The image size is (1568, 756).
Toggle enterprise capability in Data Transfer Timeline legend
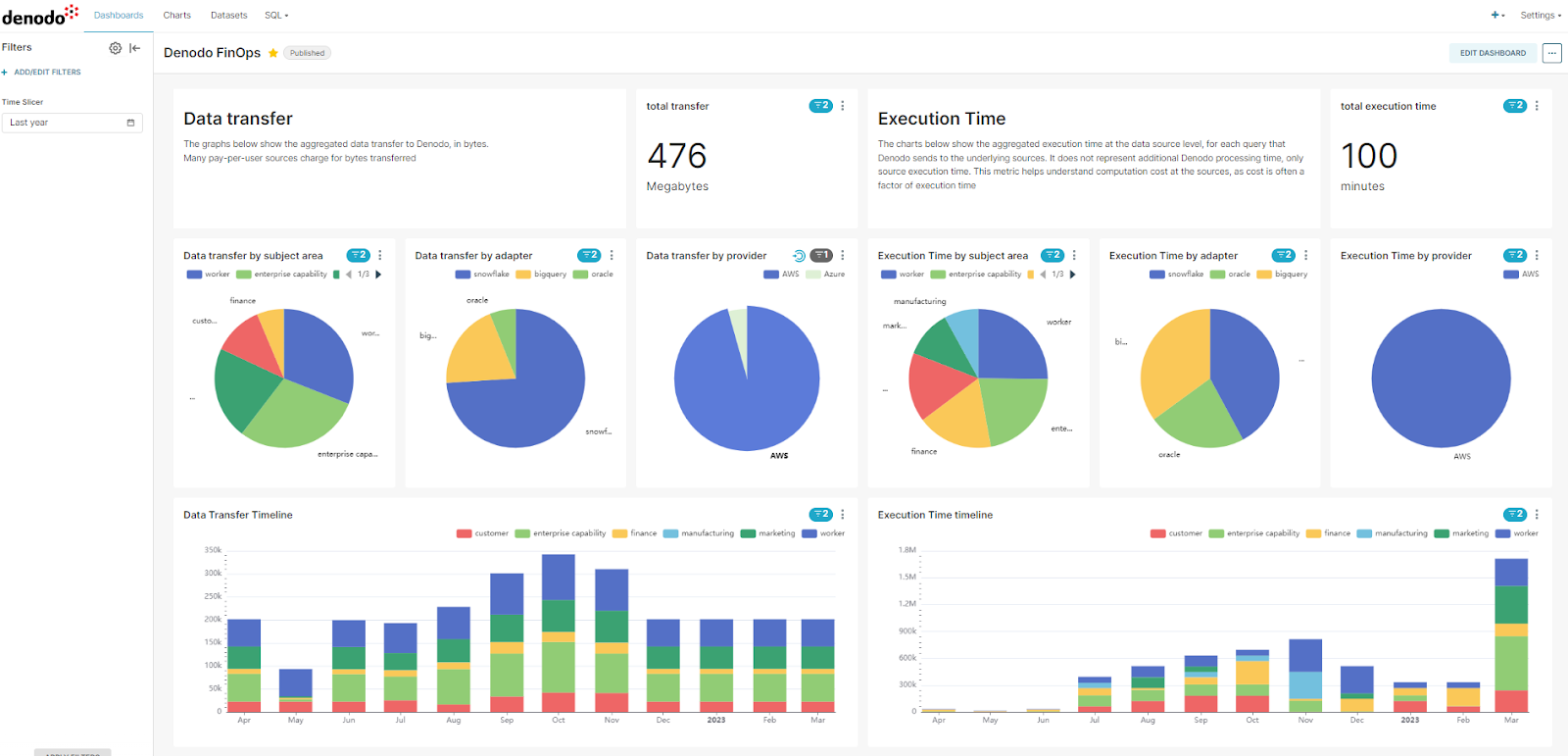coord(561,533)
